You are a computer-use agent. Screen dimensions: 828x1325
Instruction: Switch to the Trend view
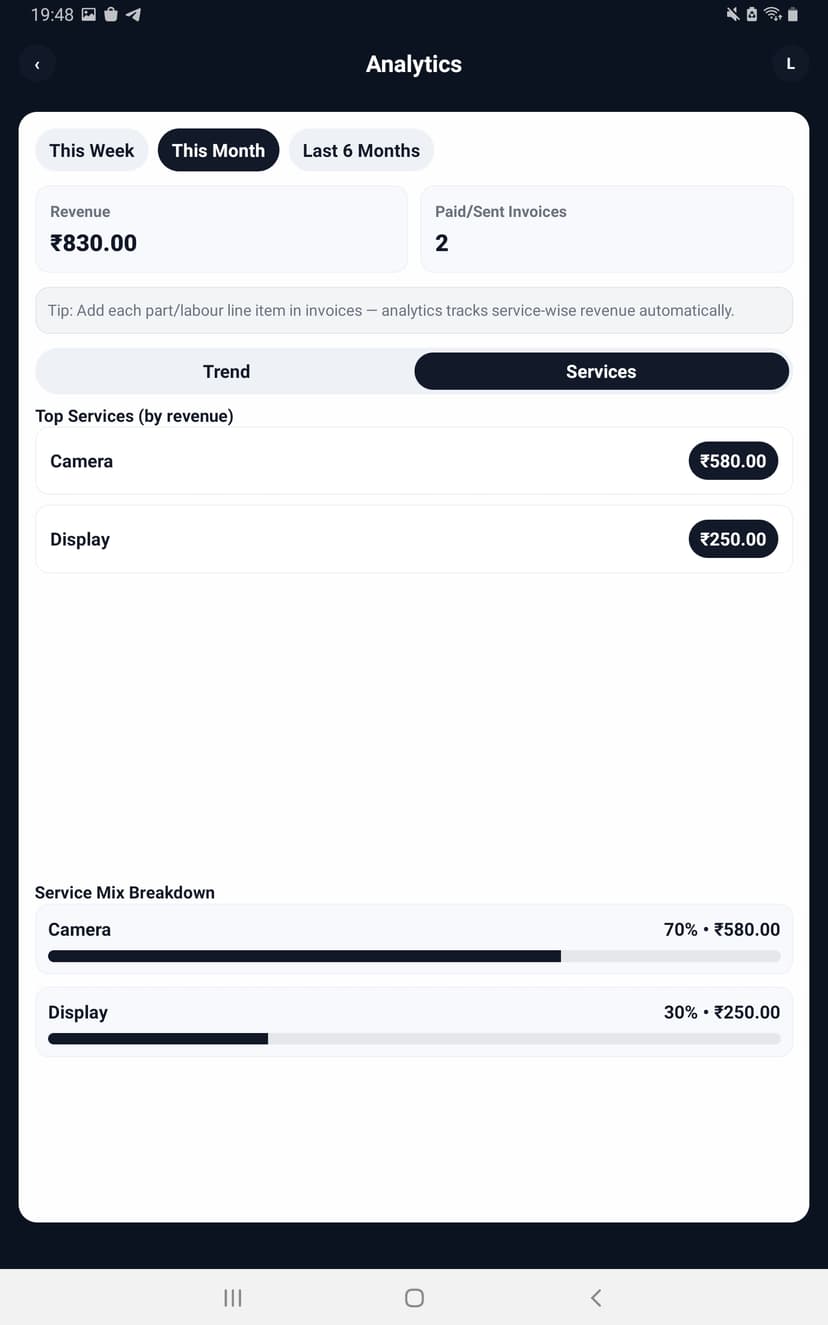tap(226, 371)
